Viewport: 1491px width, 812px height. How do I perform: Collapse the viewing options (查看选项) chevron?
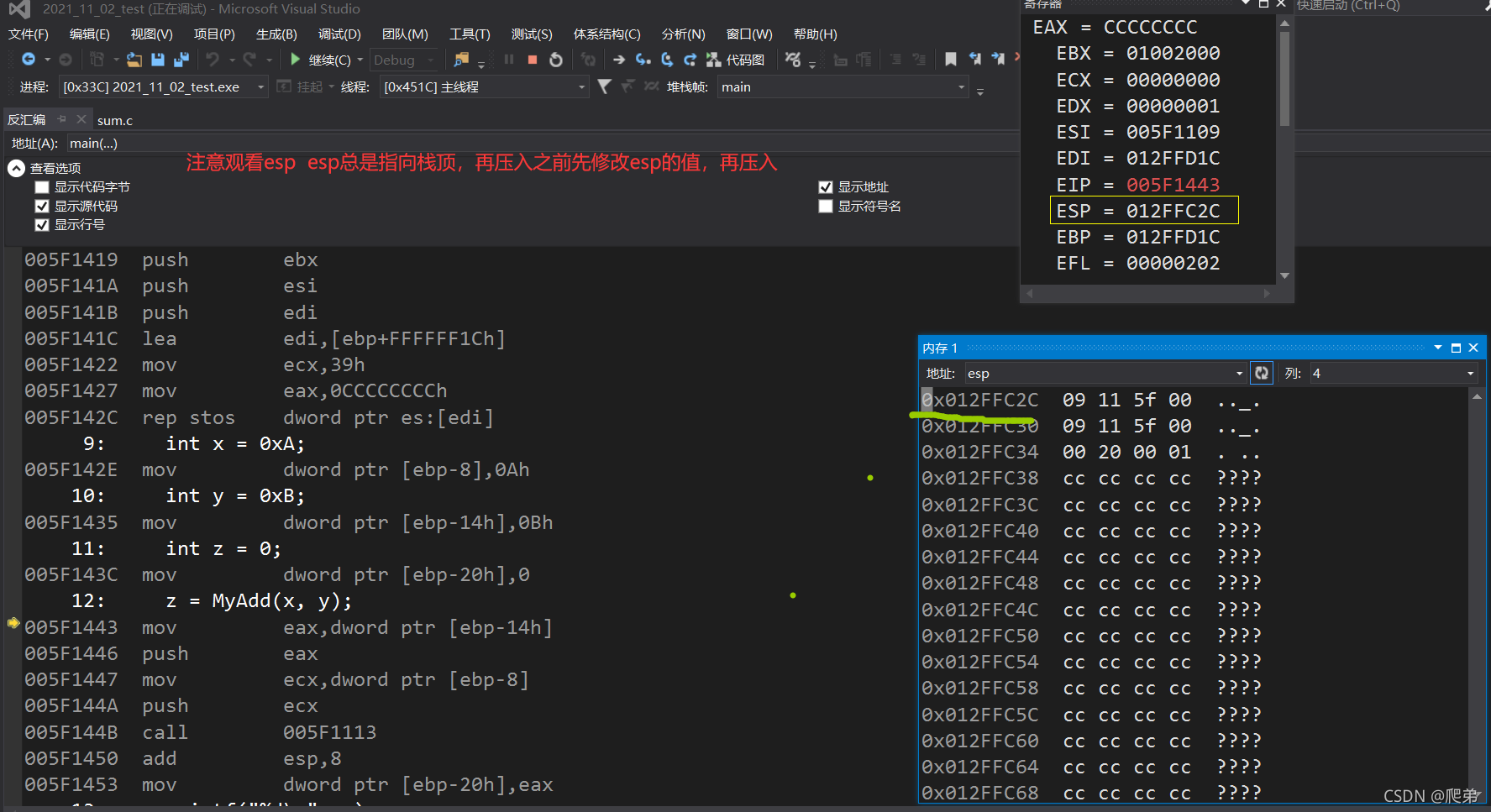tap(16, 168)
